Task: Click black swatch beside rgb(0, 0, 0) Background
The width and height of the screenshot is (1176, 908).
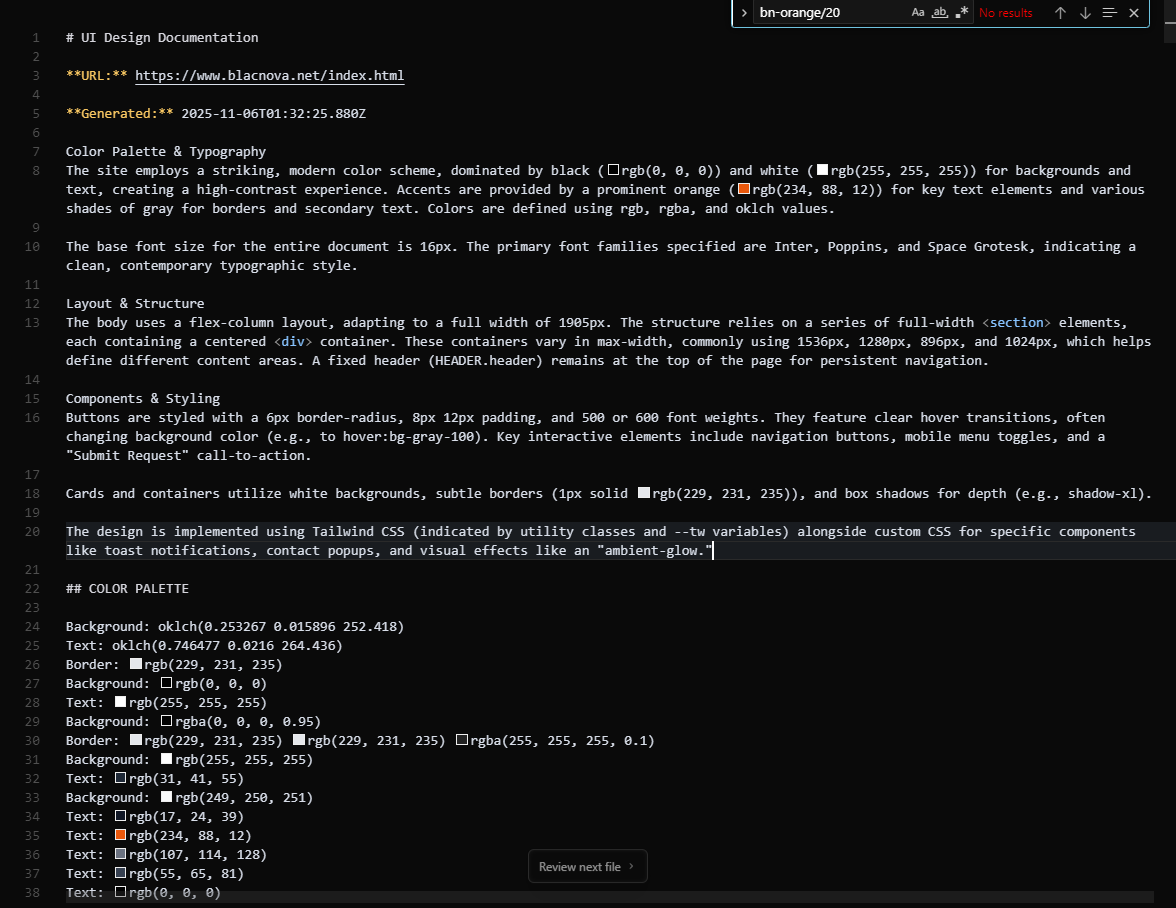Action: (x=166, y=683)
